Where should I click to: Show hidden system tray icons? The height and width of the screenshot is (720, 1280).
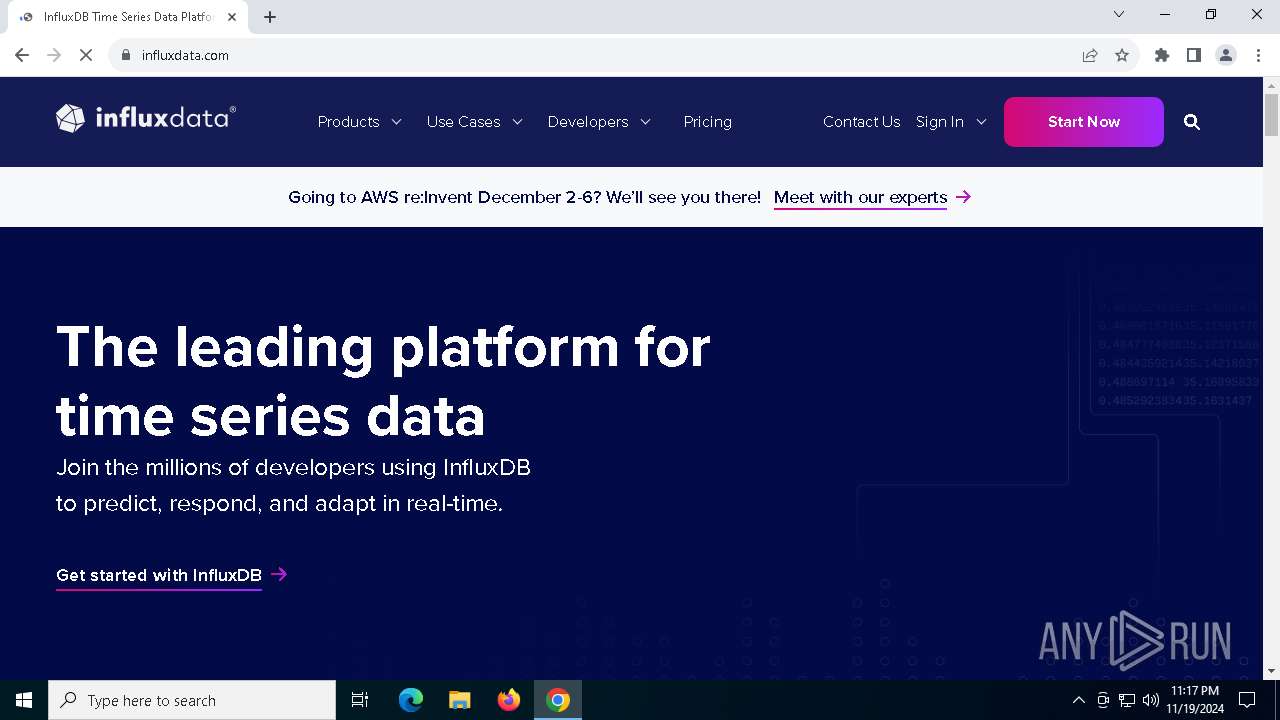1078,700
